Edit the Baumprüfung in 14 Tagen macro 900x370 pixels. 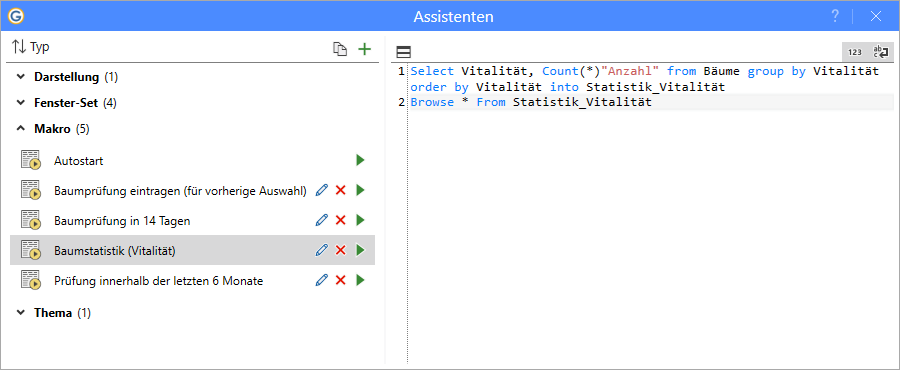click(322, 220)
